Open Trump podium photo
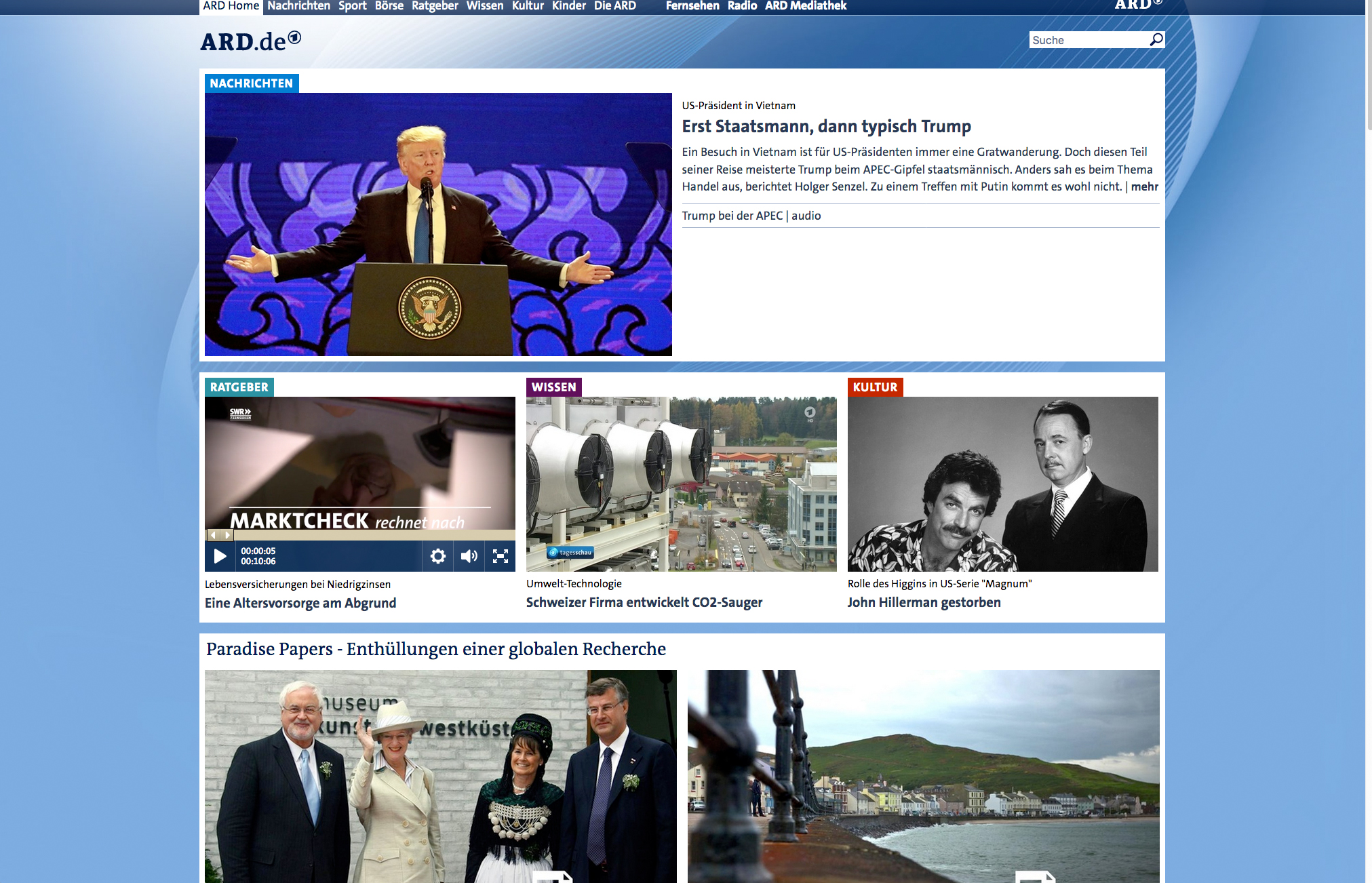The height and width of the screenshot is (883, 1372). (438, 224)
